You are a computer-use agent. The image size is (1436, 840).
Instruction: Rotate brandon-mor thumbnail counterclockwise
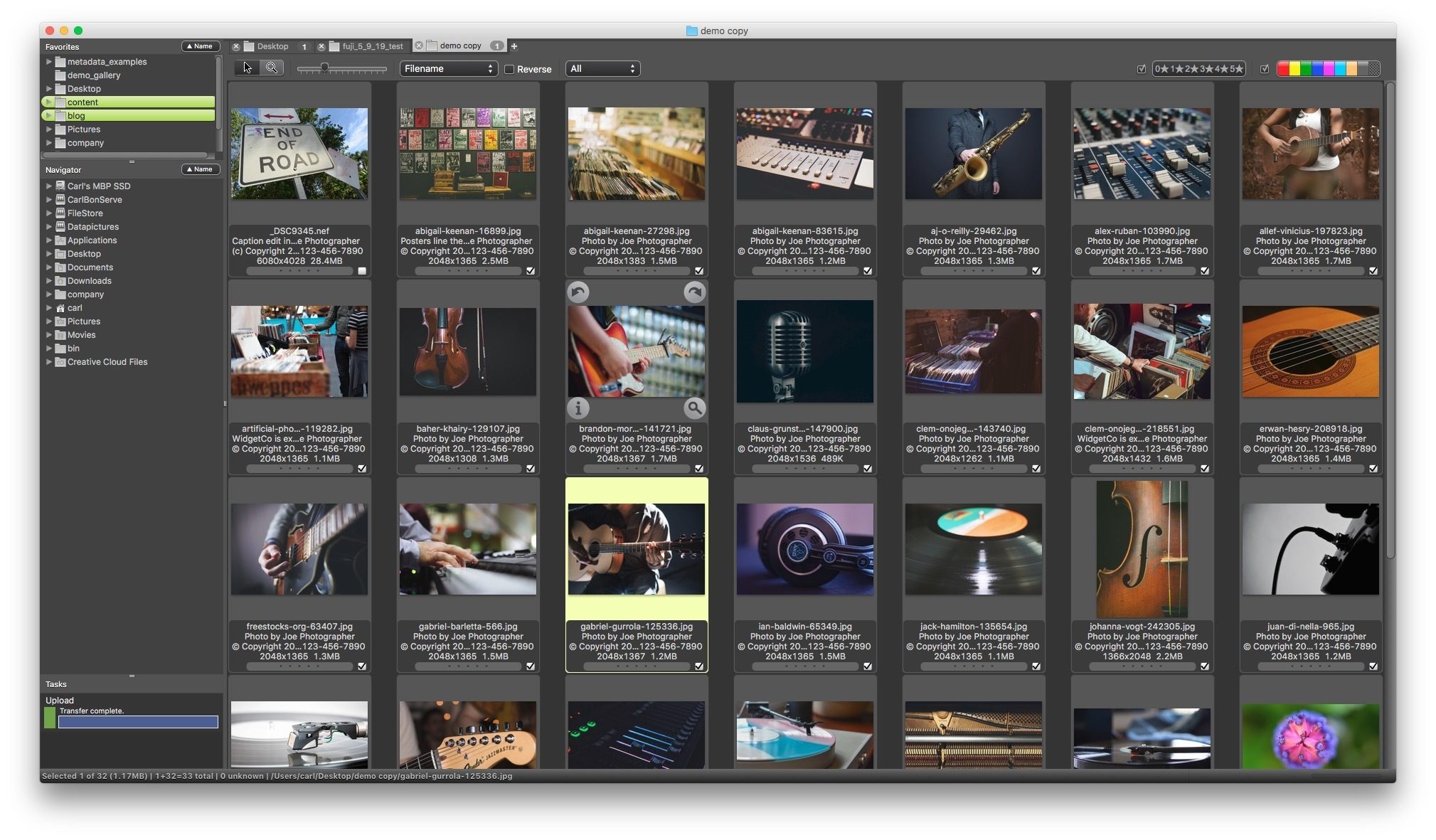click(x=578, y=292)
